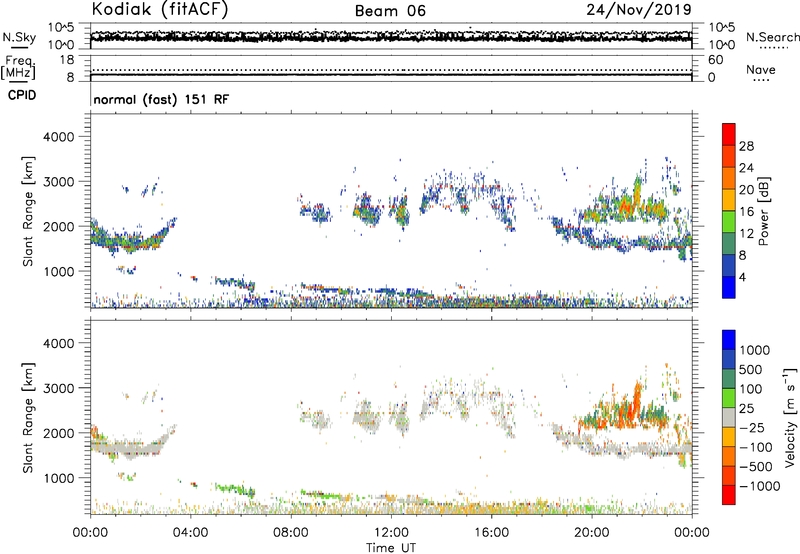Click the 'N.Search' legend label
Viewport: 800px width, 554px height.
(773, 37)
